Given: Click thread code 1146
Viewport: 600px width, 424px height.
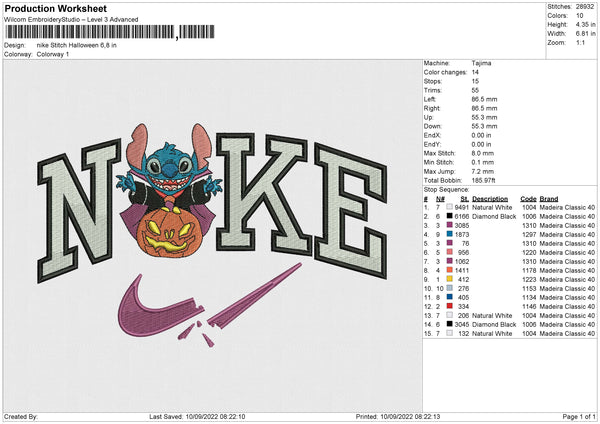Looking at the screenshot, I should click(529, 307).
